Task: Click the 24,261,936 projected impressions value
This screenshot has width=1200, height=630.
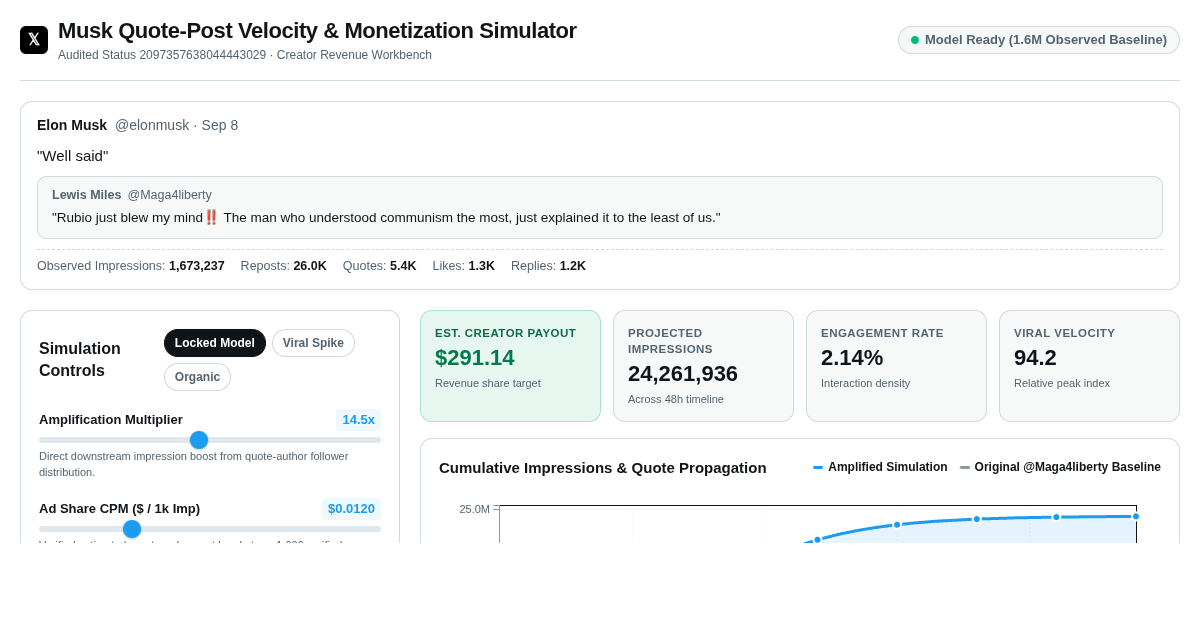Action: pyautogui.click(x=683, y=374)
